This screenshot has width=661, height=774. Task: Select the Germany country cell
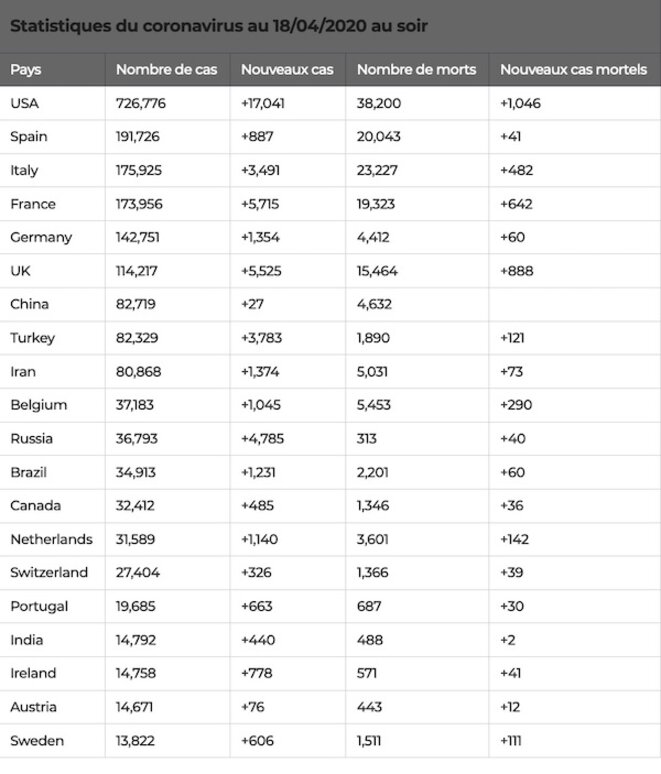coord(52,237)
